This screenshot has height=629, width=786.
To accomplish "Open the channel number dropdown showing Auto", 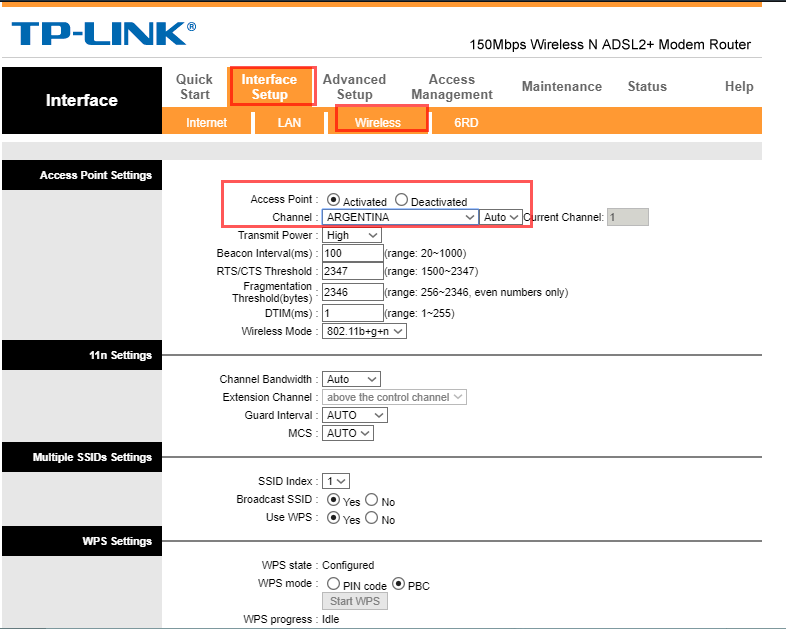I will point(501,217).
